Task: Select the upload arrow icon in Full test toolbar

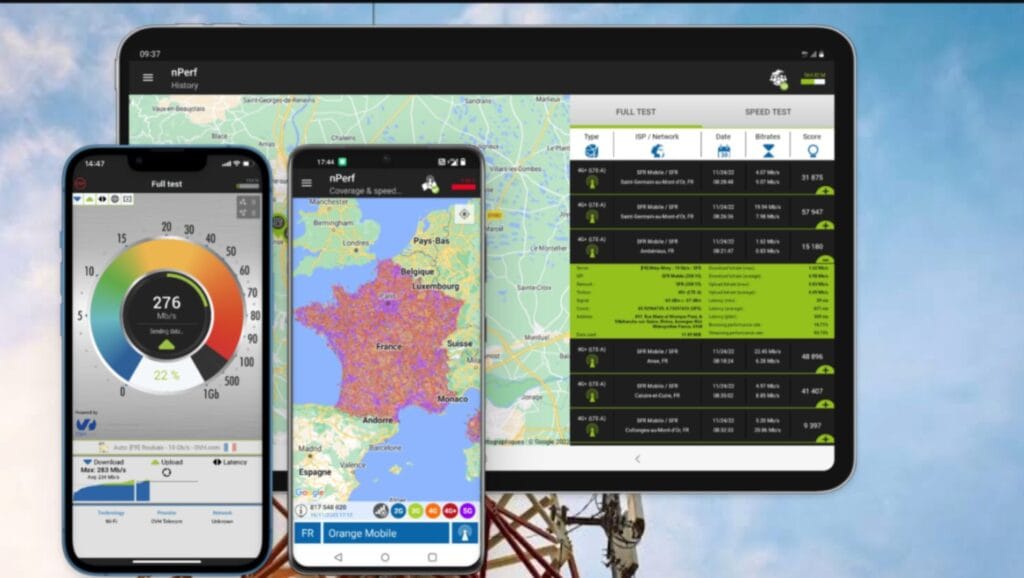Action: [90, 199]
